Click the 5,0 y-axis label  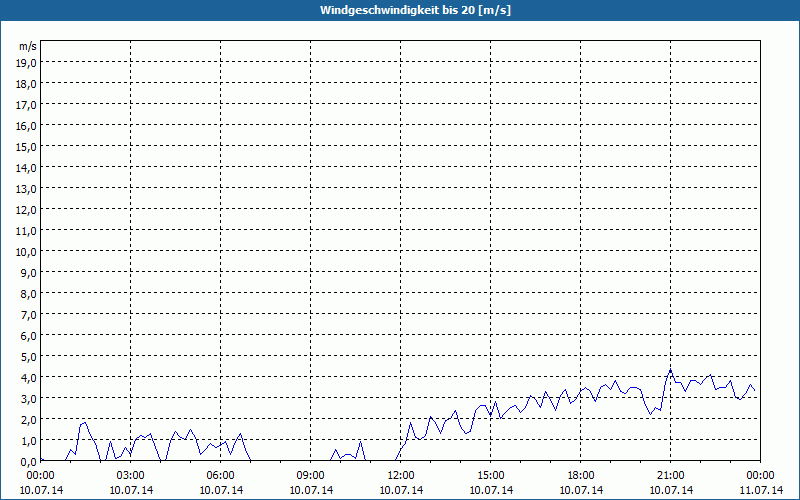click(x=28, y=357)
